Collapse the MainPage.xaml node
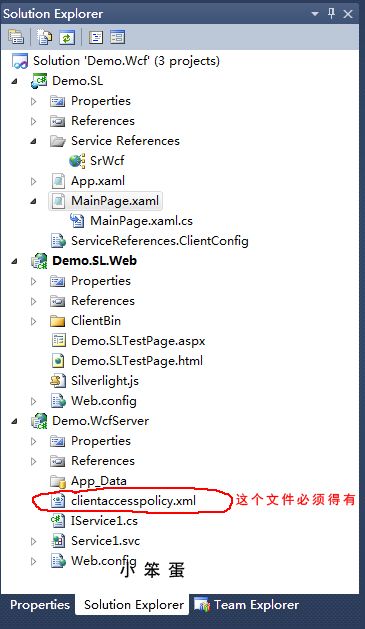 34,201
